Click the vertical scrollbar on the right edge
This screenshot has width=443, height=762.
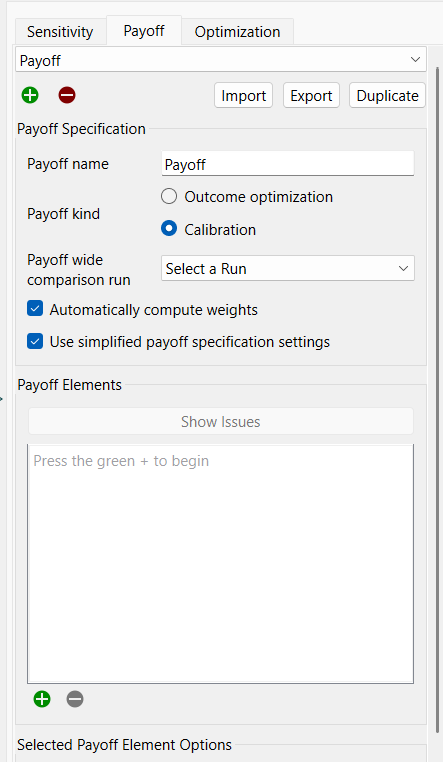coord(438,398)
